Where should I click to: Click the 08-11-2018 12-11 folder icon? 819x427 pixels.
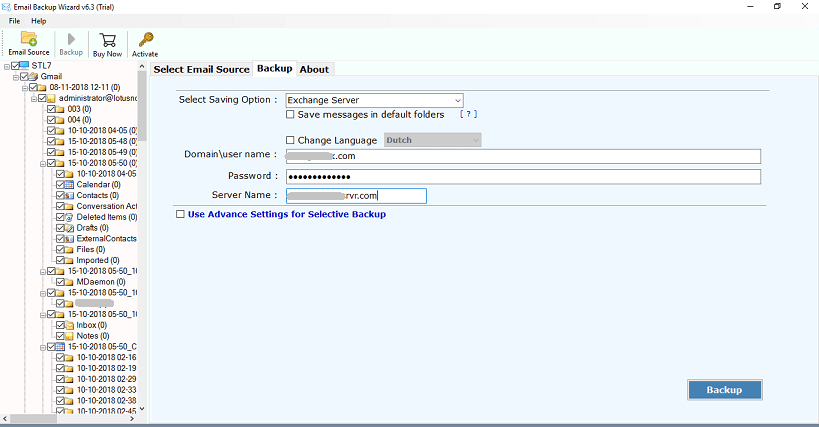[42, 87]
